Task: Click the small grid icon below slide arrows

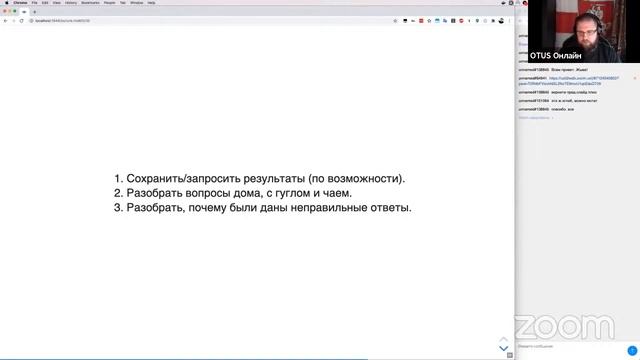Action: click(510, 356)
